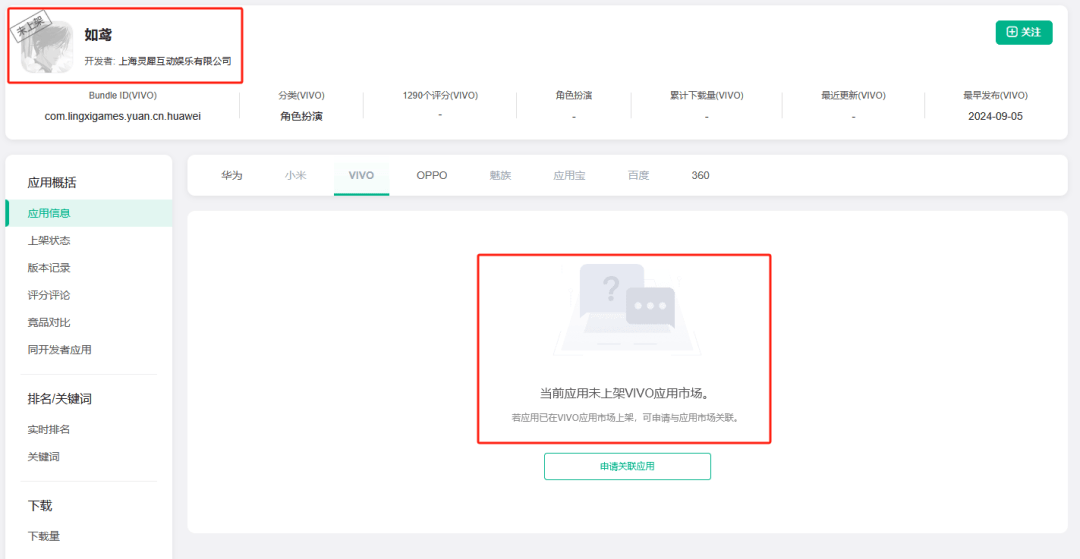The image size is (1080, 559).
Task: Open 上架状态 in the sidebar
Action: click(49, 240)
